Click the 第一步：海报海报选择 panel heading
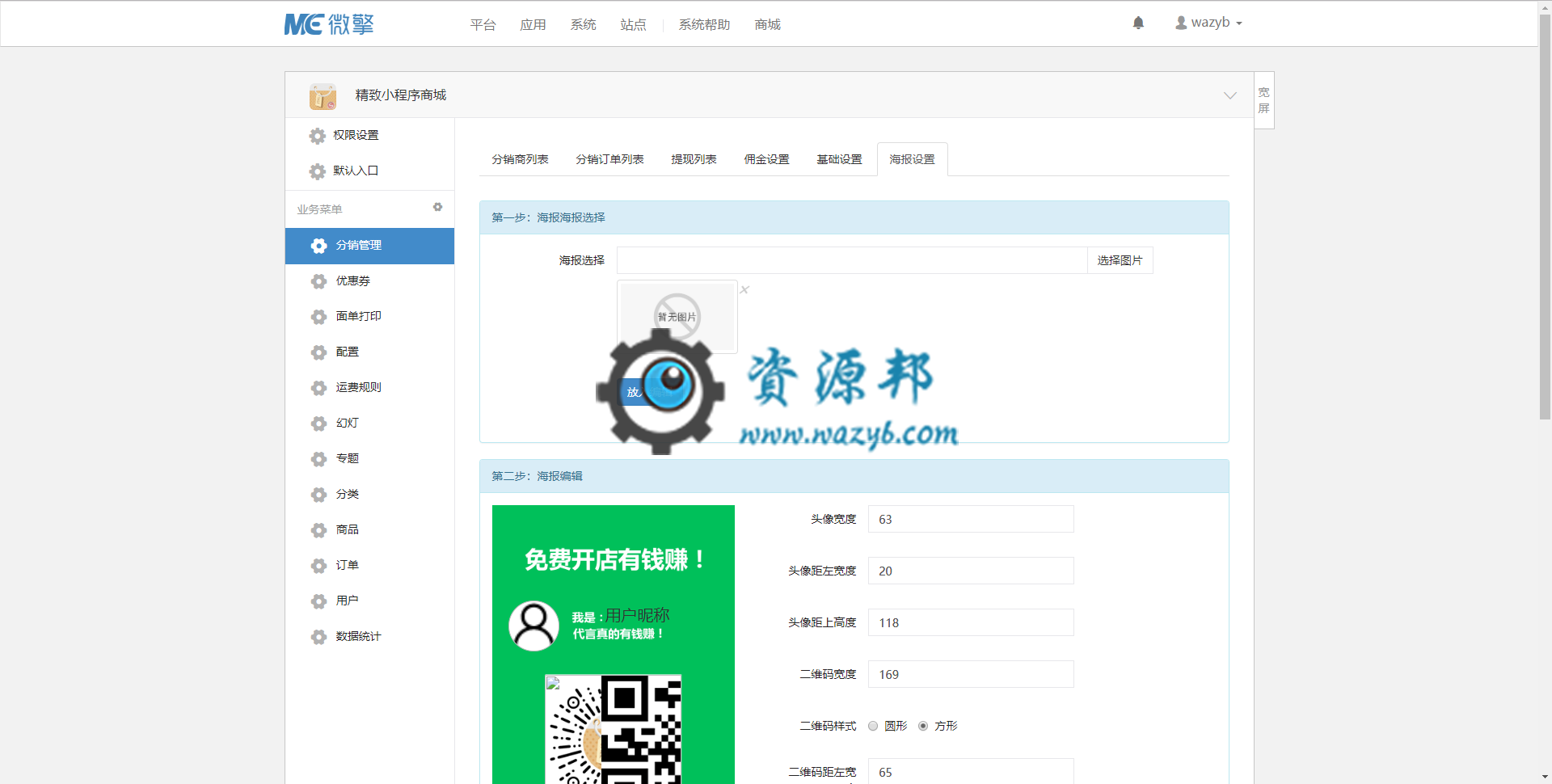This screenshot has height=784, width=1552. tap(854, 217)
